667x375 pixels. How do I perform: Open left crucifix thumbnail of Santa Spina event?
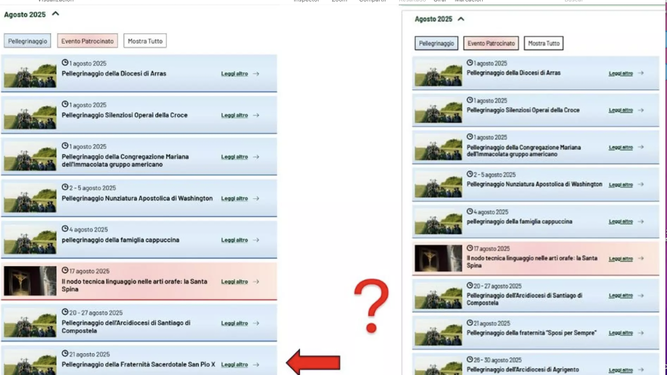pos(30,281)
